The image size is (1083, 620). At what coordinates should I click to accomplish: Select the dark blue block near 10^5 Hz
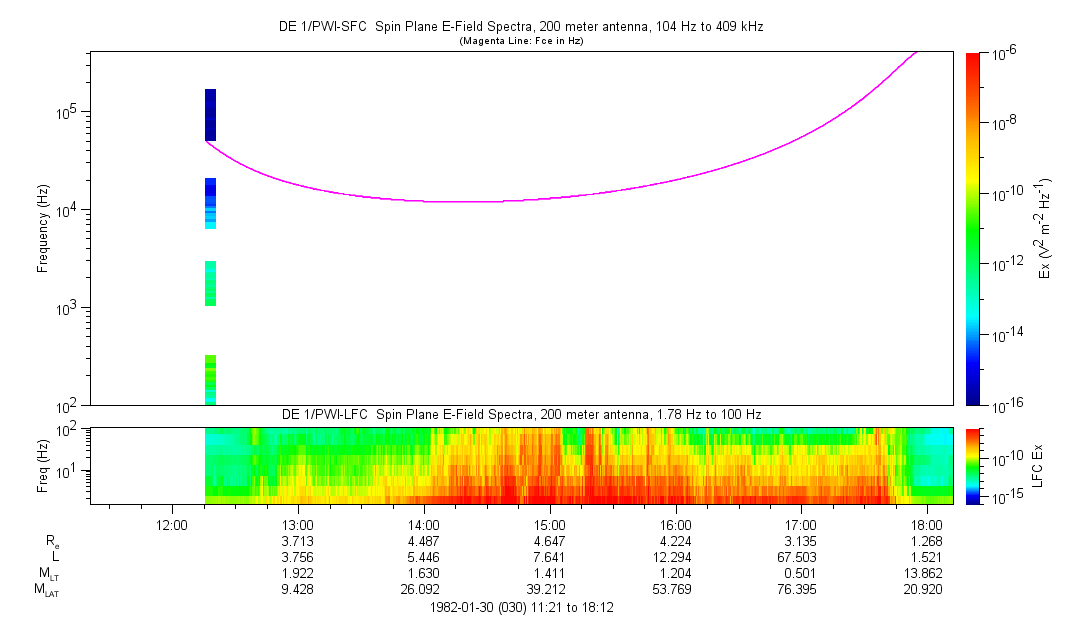(210, 114)
